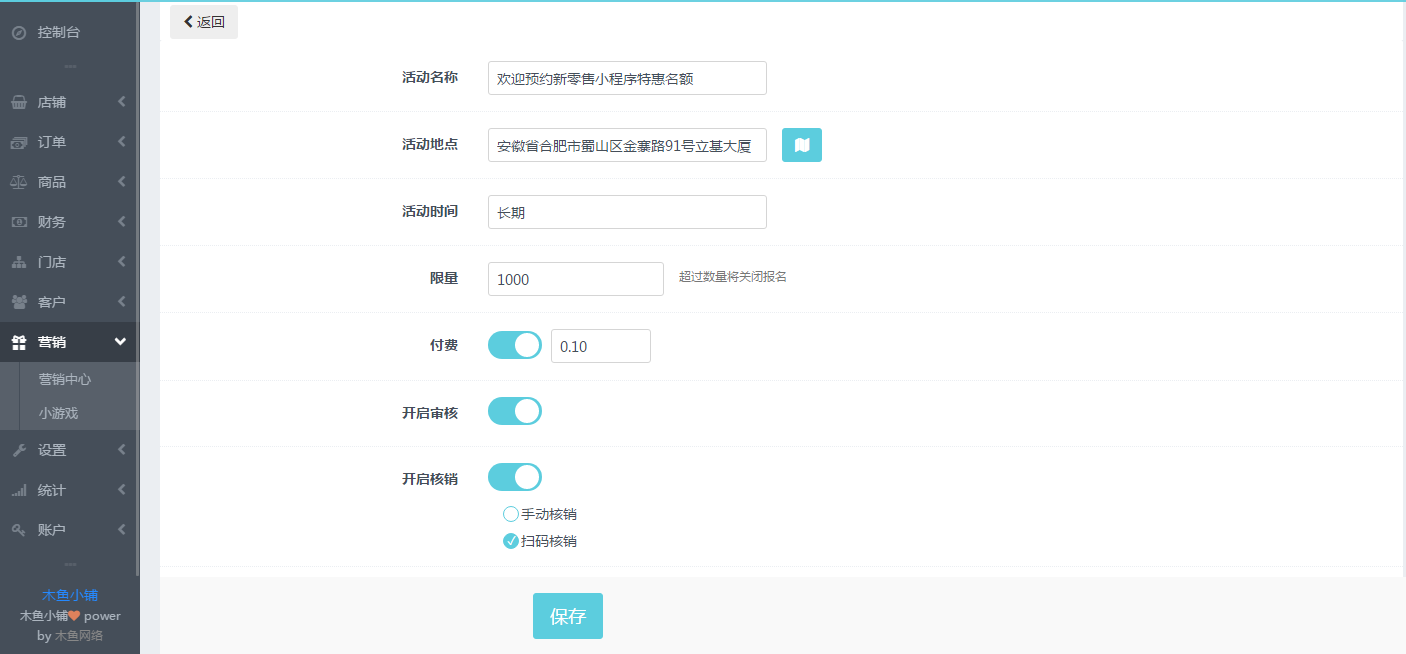Disable the 付费 payment toggle

[514, 346]
